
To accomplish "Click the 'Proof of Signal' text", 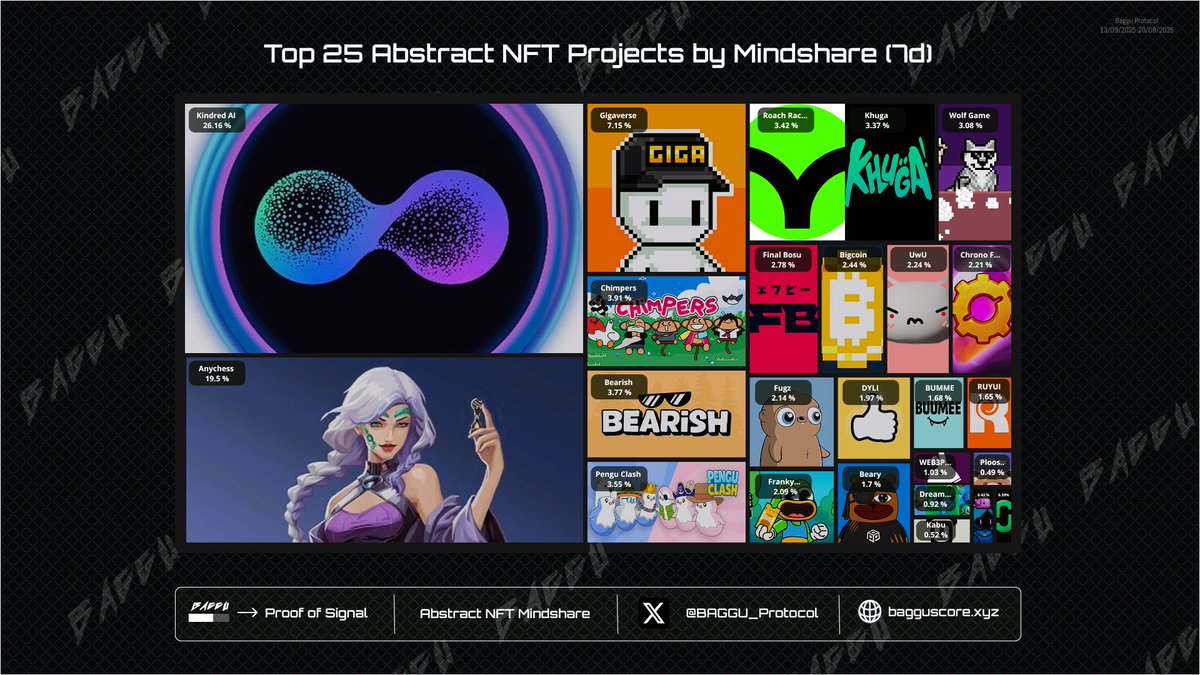I will tap(316, 613).
